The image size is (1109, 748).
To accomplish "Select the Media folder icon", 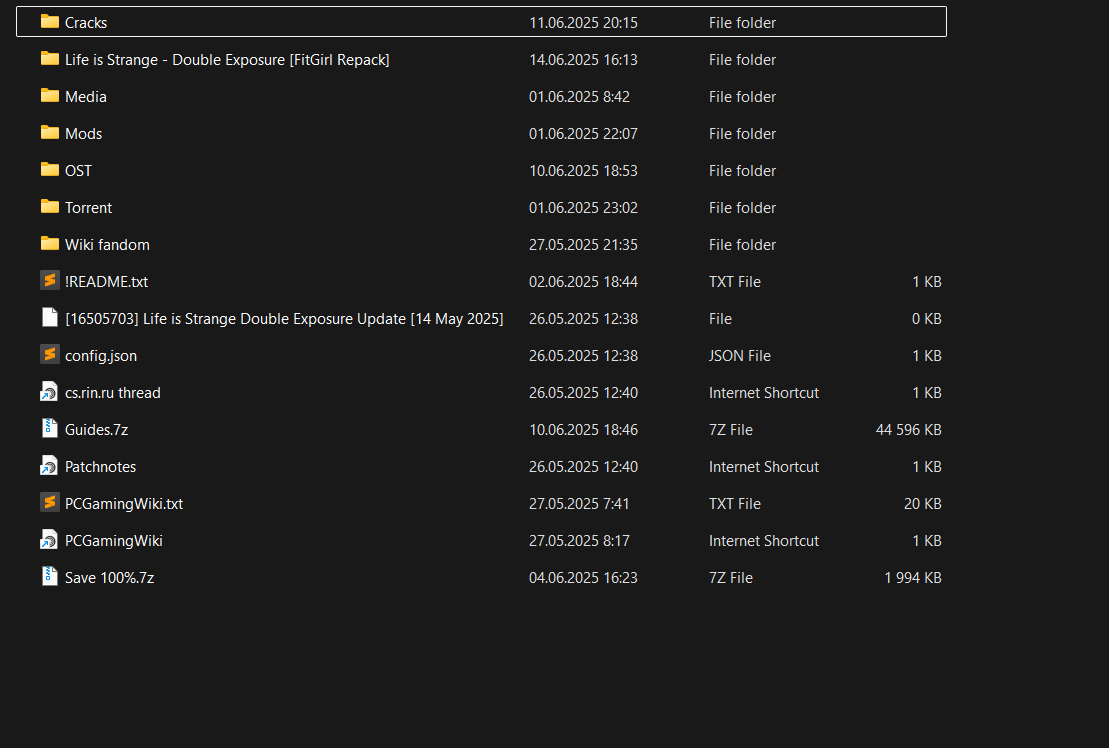I will [x=50, y=95].
